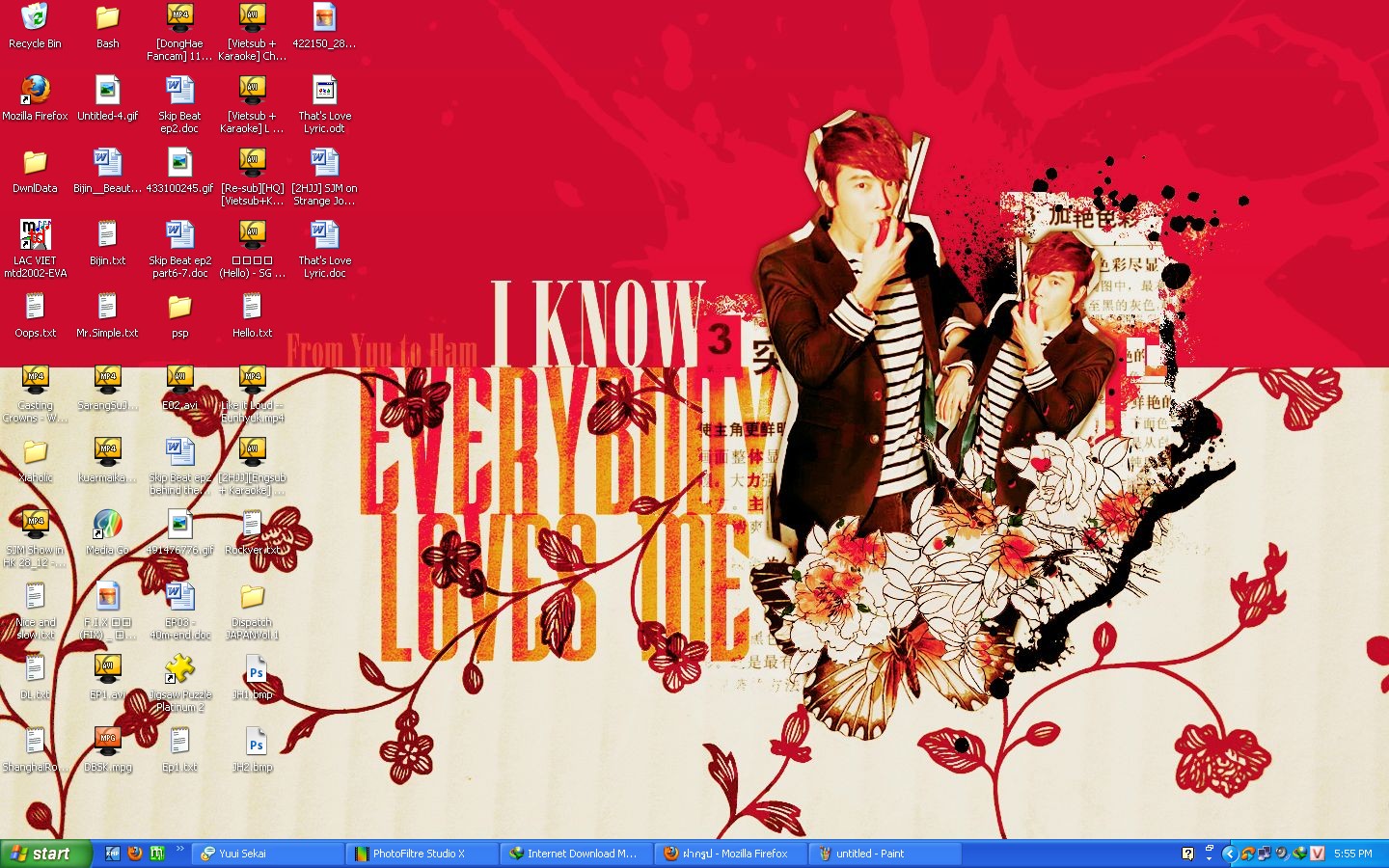Launch the Media Go shortcut

pyautogui.click(x=107, y=531)
